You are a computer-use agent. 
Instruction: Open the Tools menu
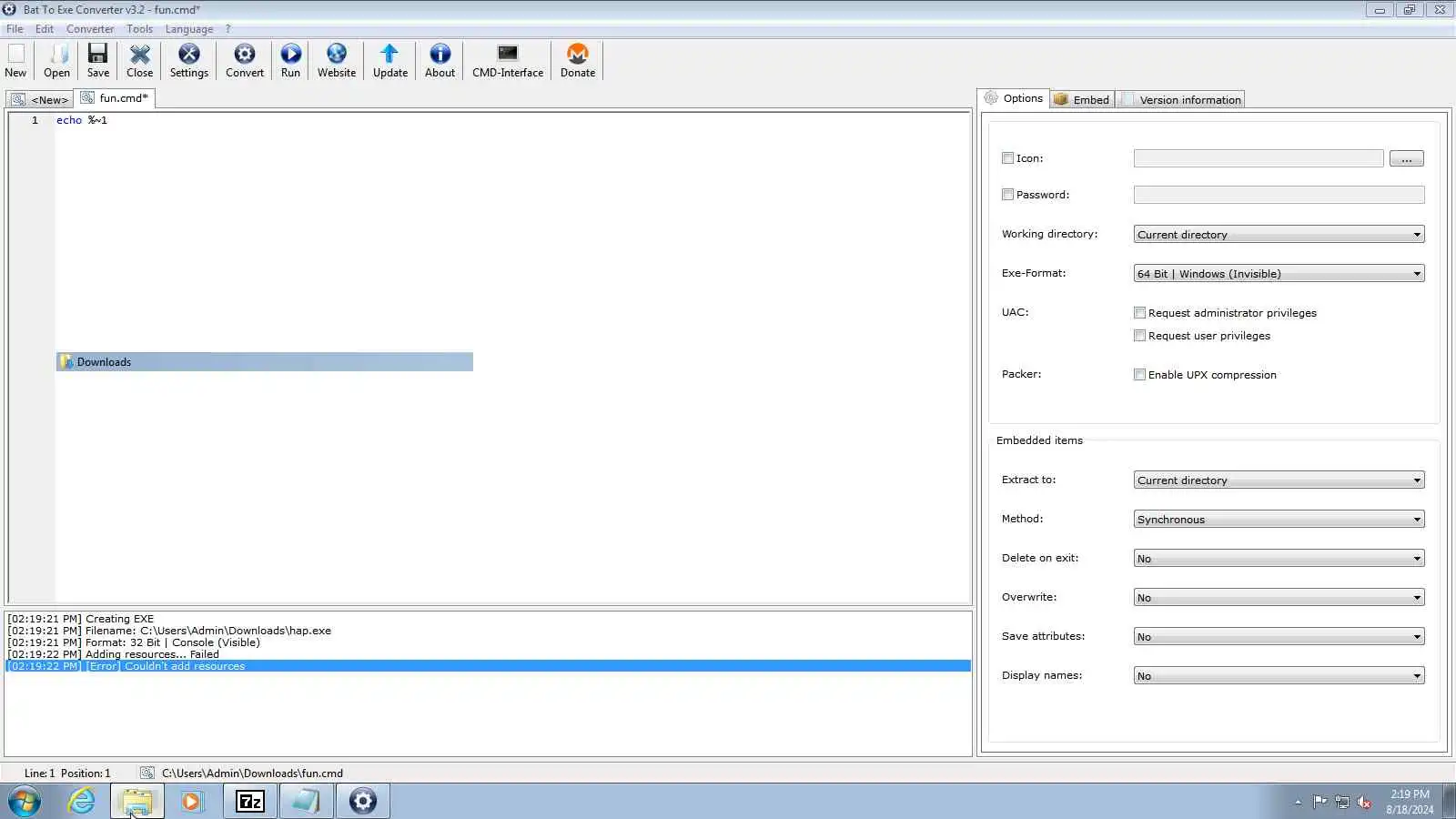point(139,29)
